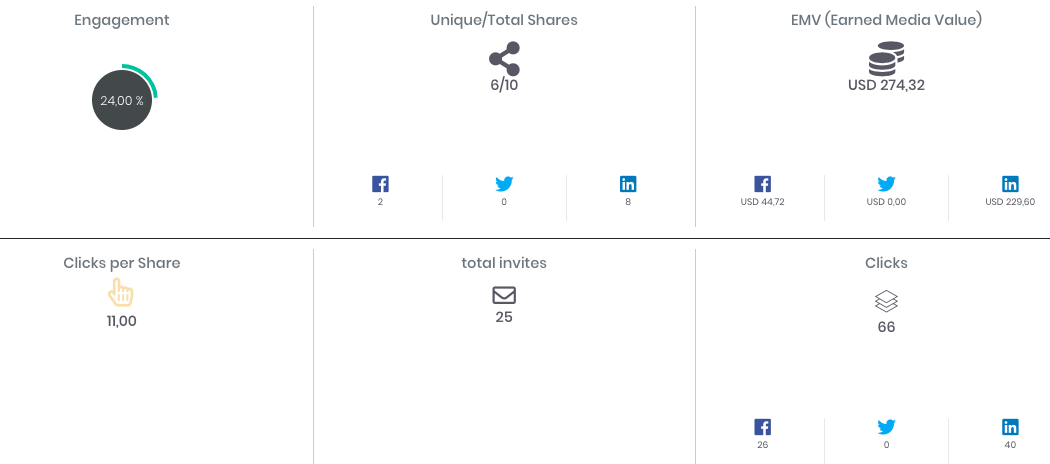1050x464 pixels.
Task: Click the Facebook icon above USD 44,72
Action: point(762,184)
